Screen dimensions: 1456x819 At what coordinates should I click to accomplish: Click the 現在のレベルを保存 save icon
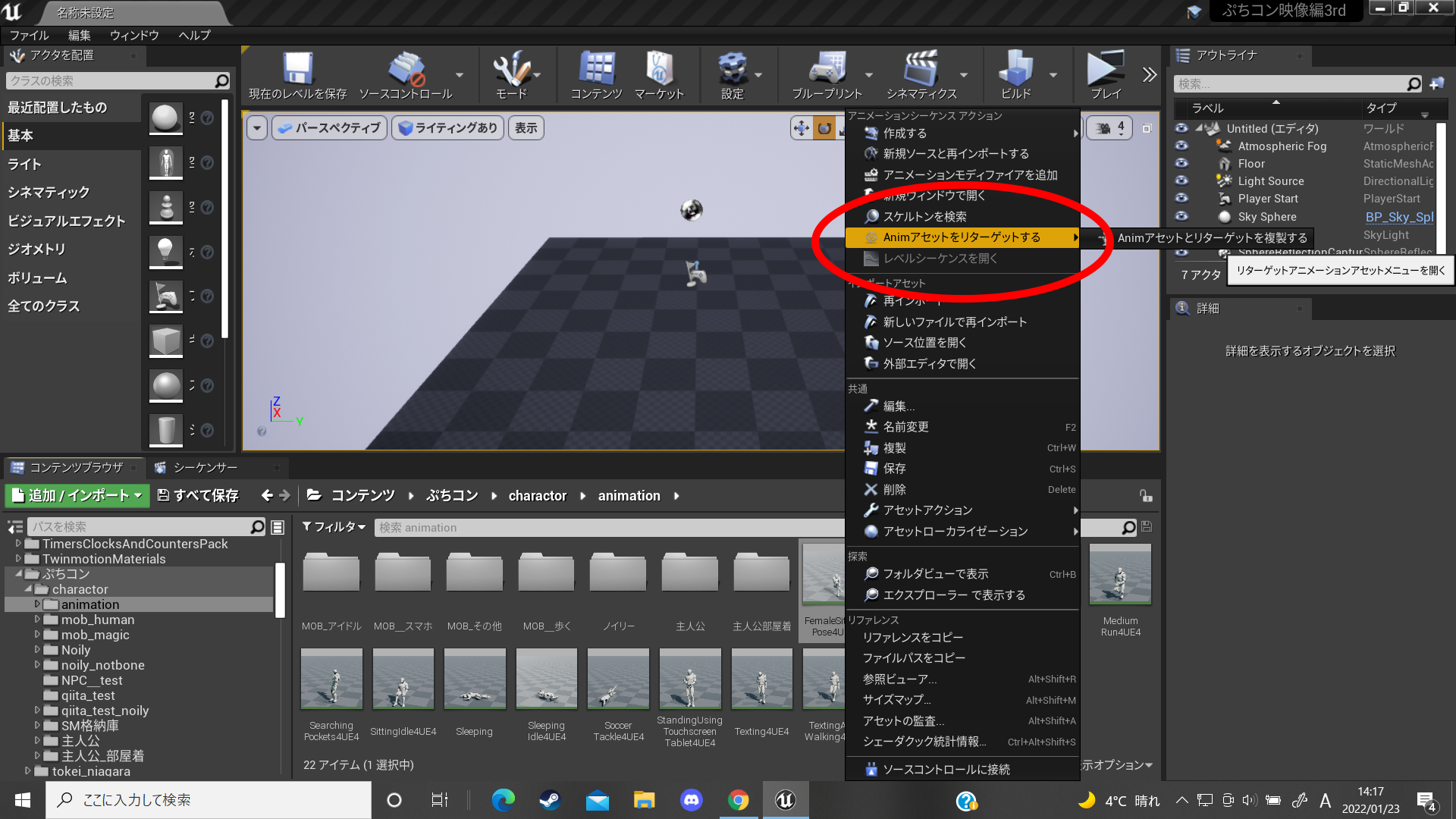pyautogui.click(x=297, y=69)
